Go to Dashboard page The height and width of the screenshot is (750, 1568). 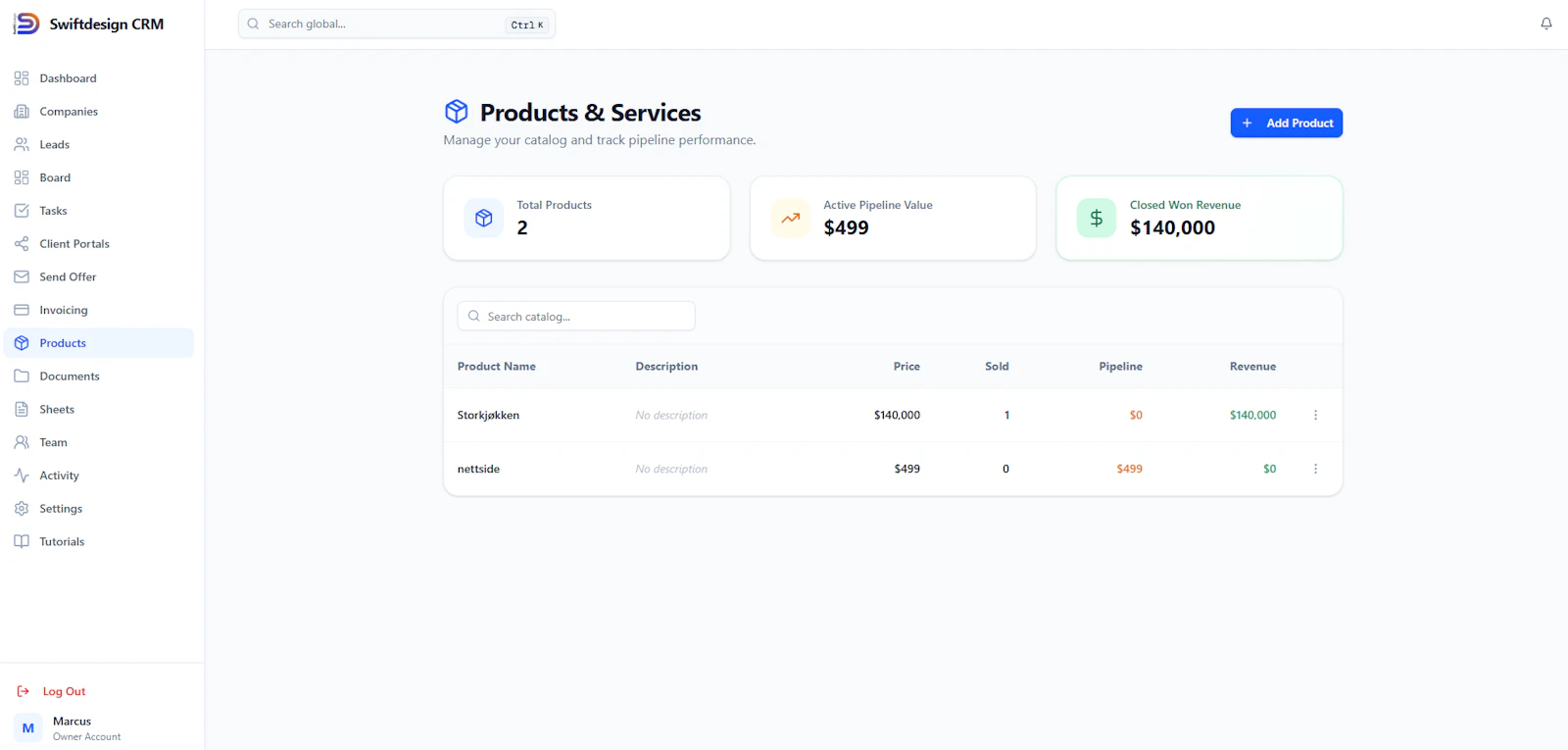pos(99,78)
